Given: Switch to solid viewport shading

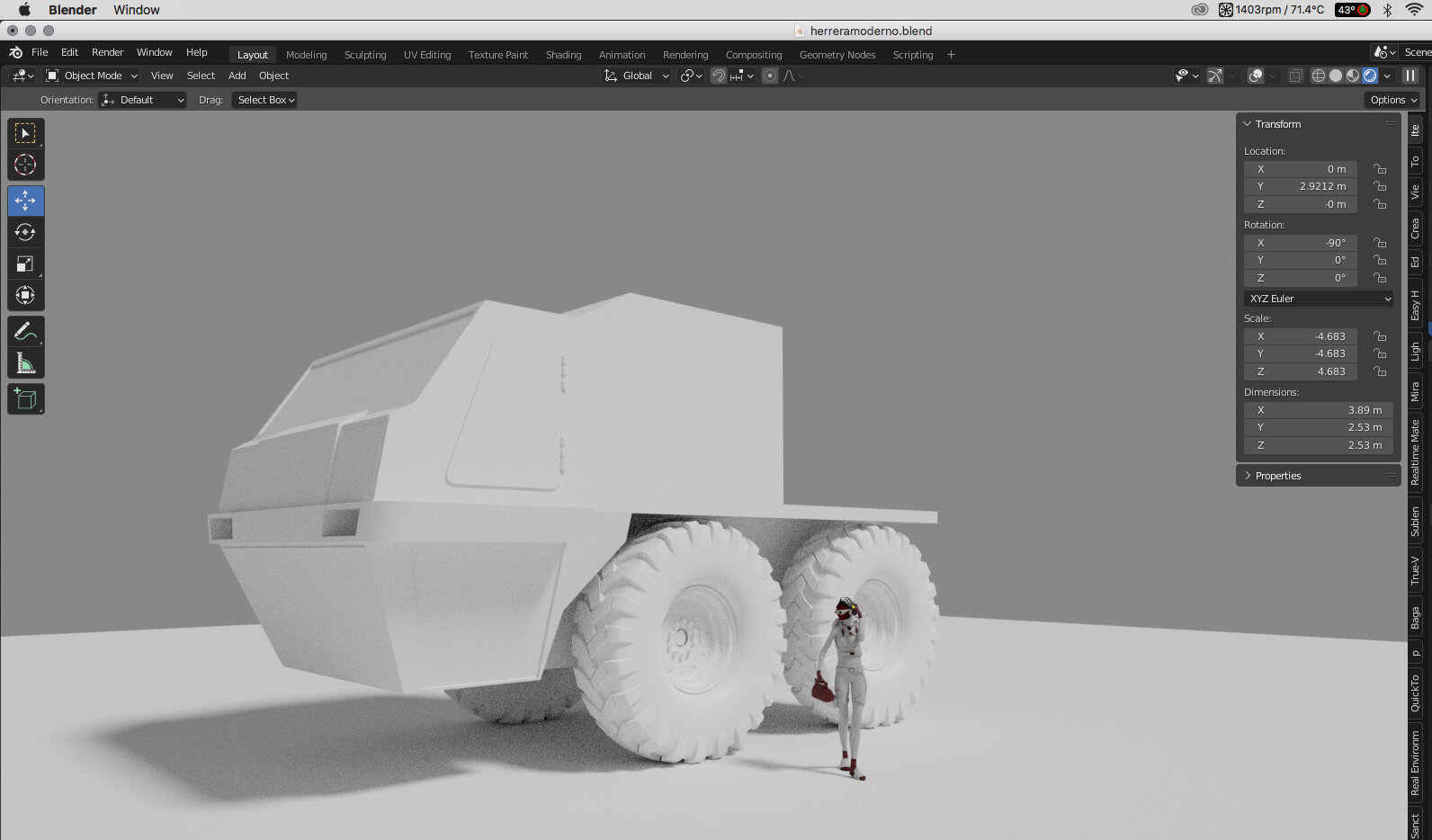Looking at the screenshot, I should click(x=1336, y=76).
